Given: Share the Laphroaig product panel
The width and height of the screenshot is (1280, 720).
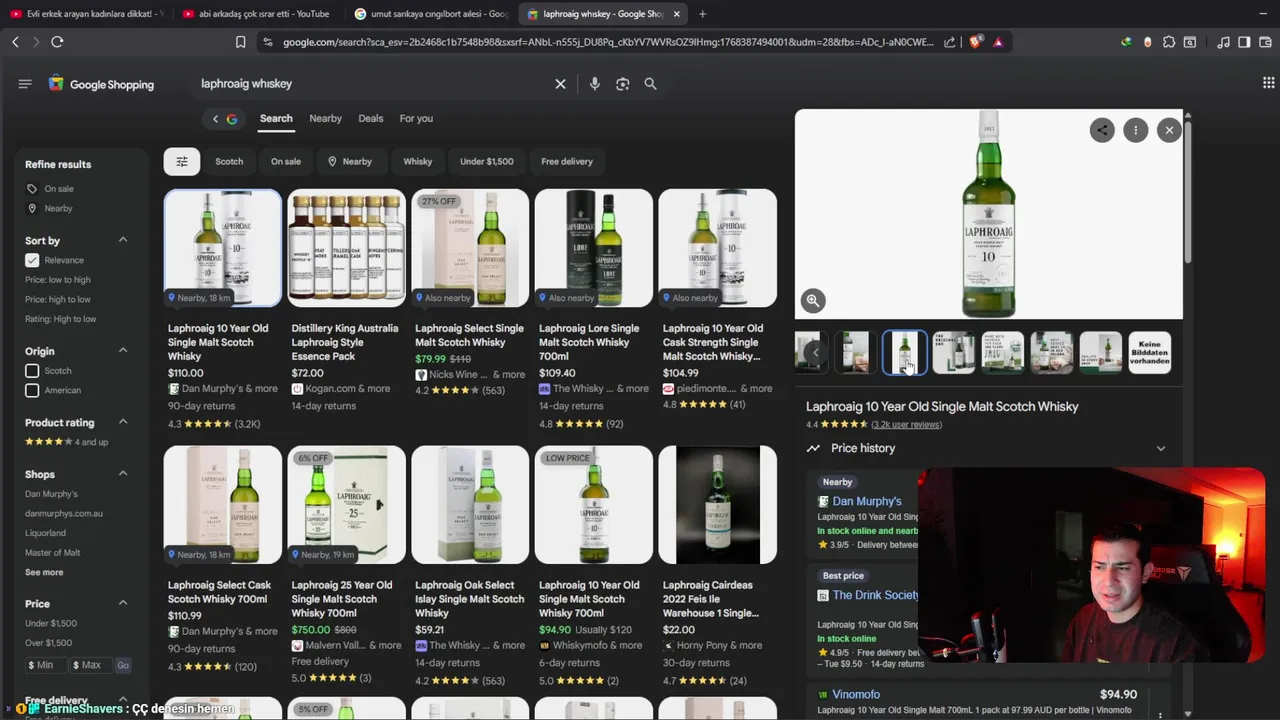Looking at the screenshot, I should click(x=1102, y=130).
